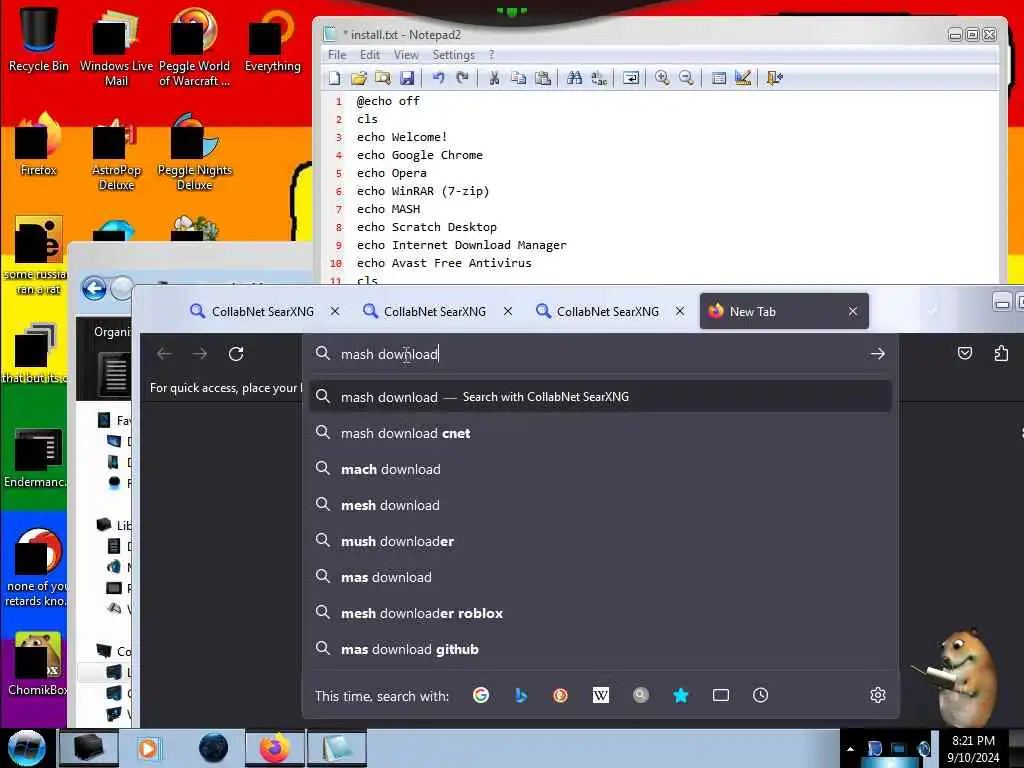Pick the 'mush downloader' suggestion

[x=600, y=541]
